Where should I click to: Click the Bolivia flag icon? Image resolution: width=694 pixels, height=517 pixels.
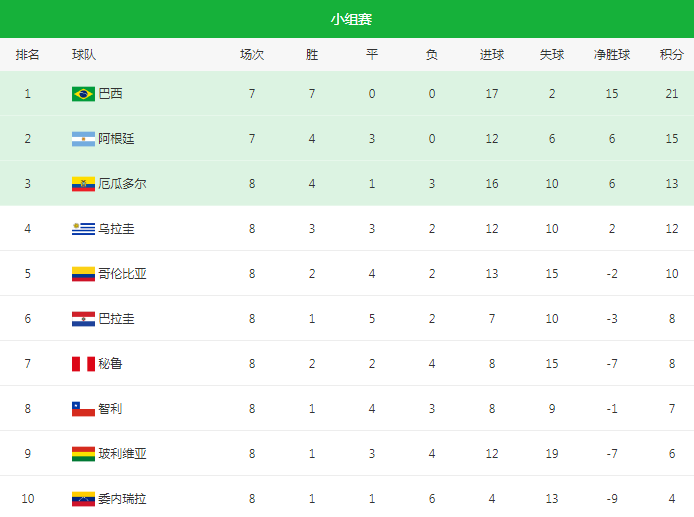(x=83, y=454)
